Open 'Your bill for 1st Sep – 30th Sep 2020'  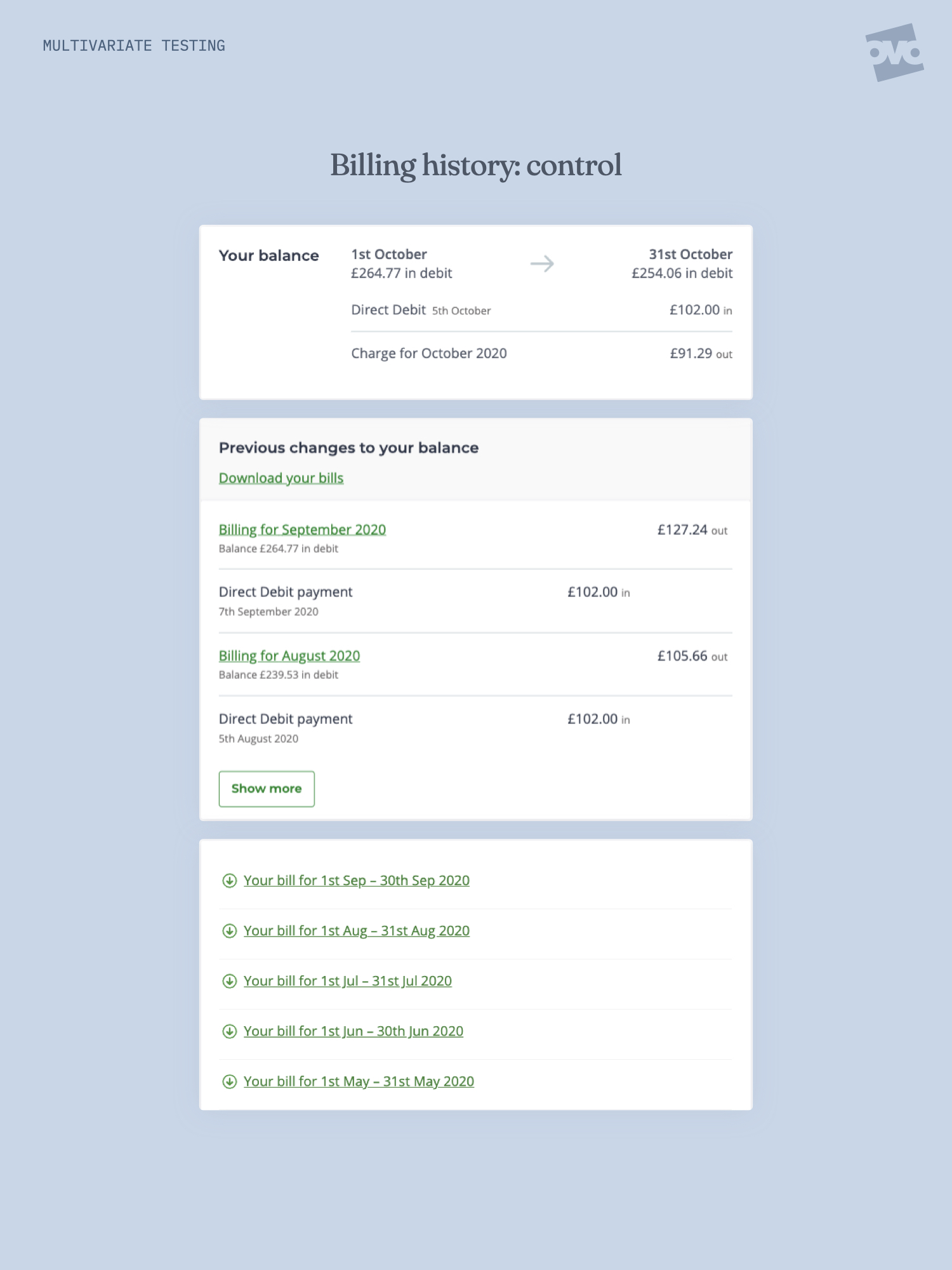point(357,881)
